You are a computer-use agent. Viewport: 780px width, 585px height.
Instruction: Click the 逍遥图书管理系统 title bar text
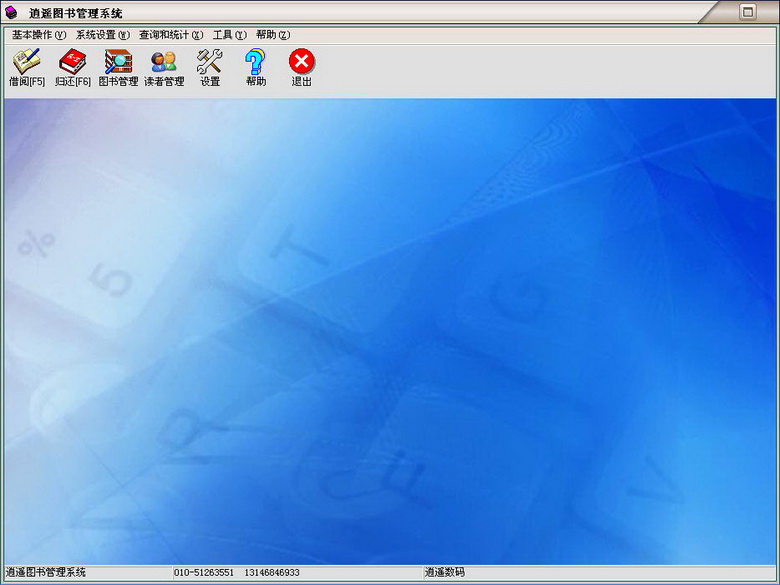76,13
